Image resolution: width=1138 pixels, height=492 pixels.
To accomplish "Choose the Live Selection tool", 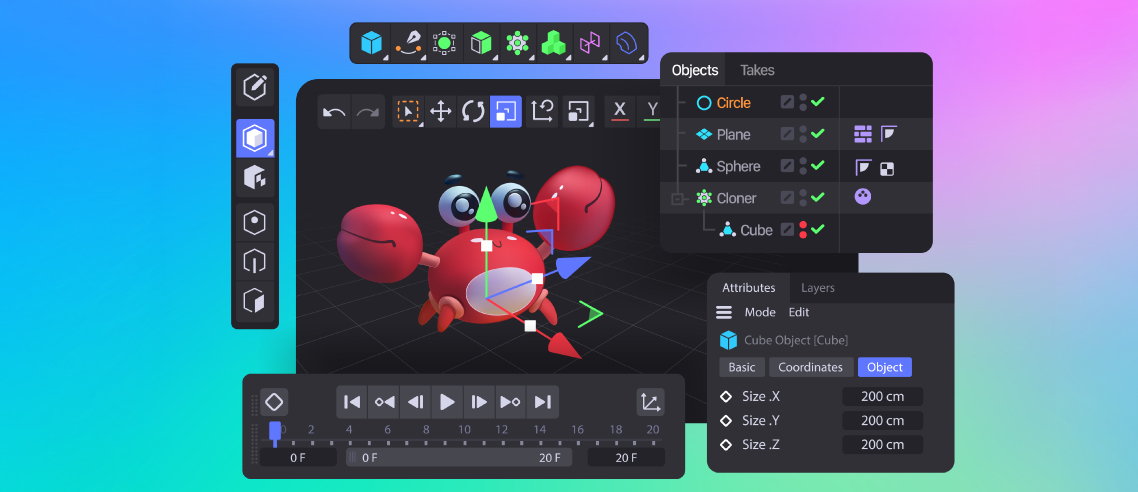I will [x=409, y=112].
